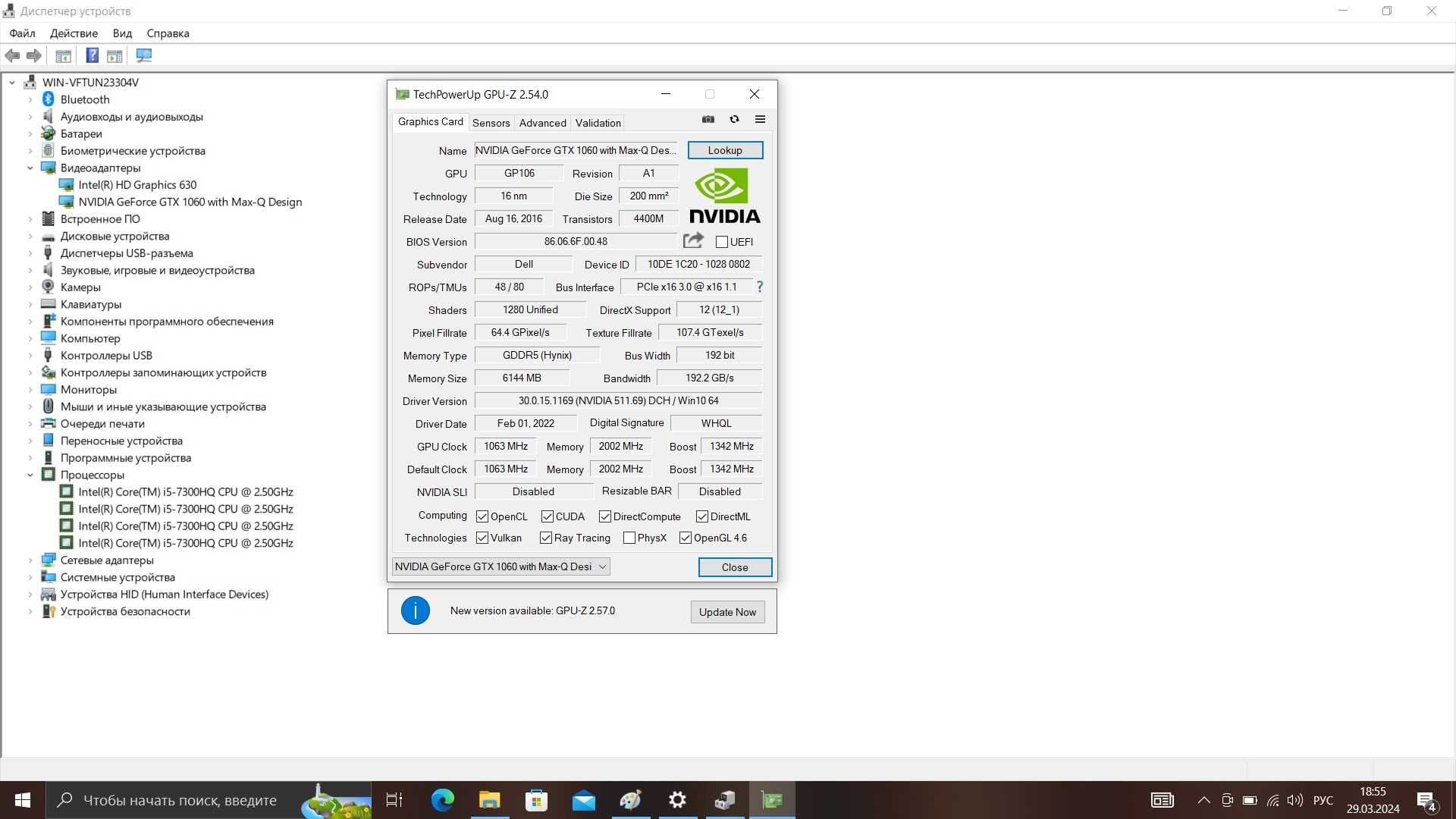Viewport: 1456px width, 819px height.
Task: Collapse the Видеоадаптеры tree node
Action: pyautogui.click(x=30, y=168)
